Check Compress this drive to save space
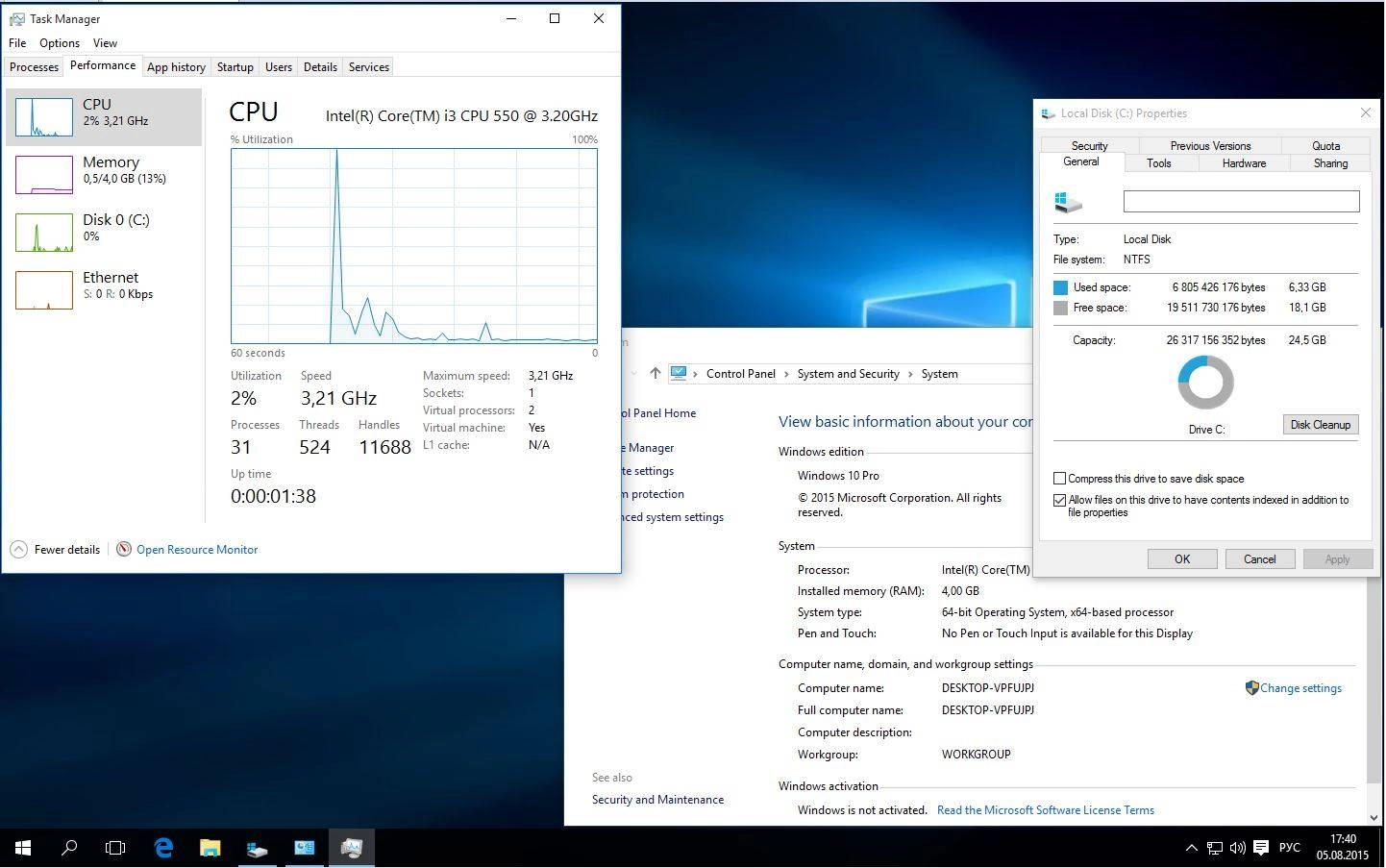This screenshot has width=1386, height=868. (1059, 478)
